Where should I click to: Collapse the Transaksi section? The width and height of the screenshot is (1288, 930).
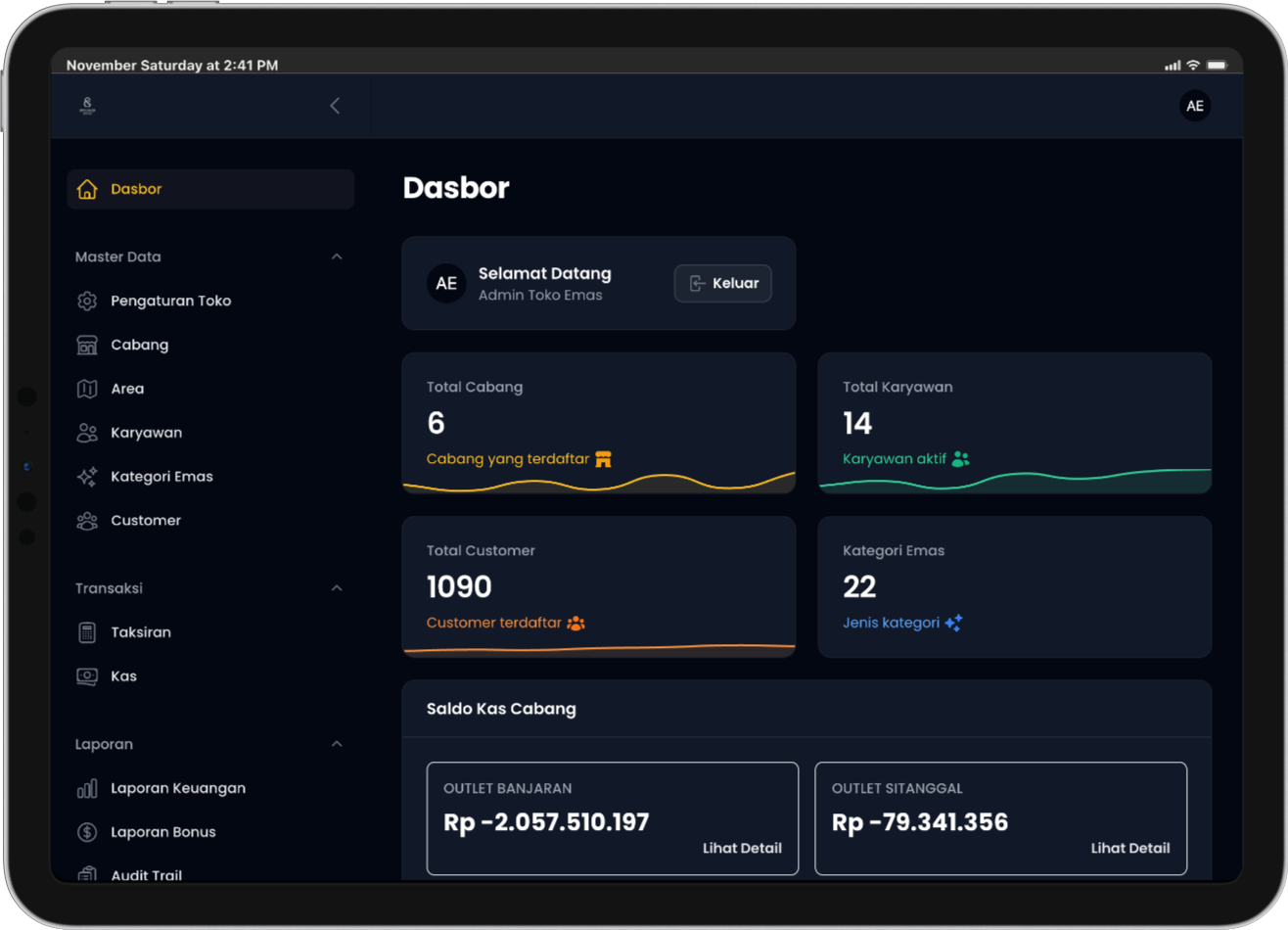click(x=337, y=588)
